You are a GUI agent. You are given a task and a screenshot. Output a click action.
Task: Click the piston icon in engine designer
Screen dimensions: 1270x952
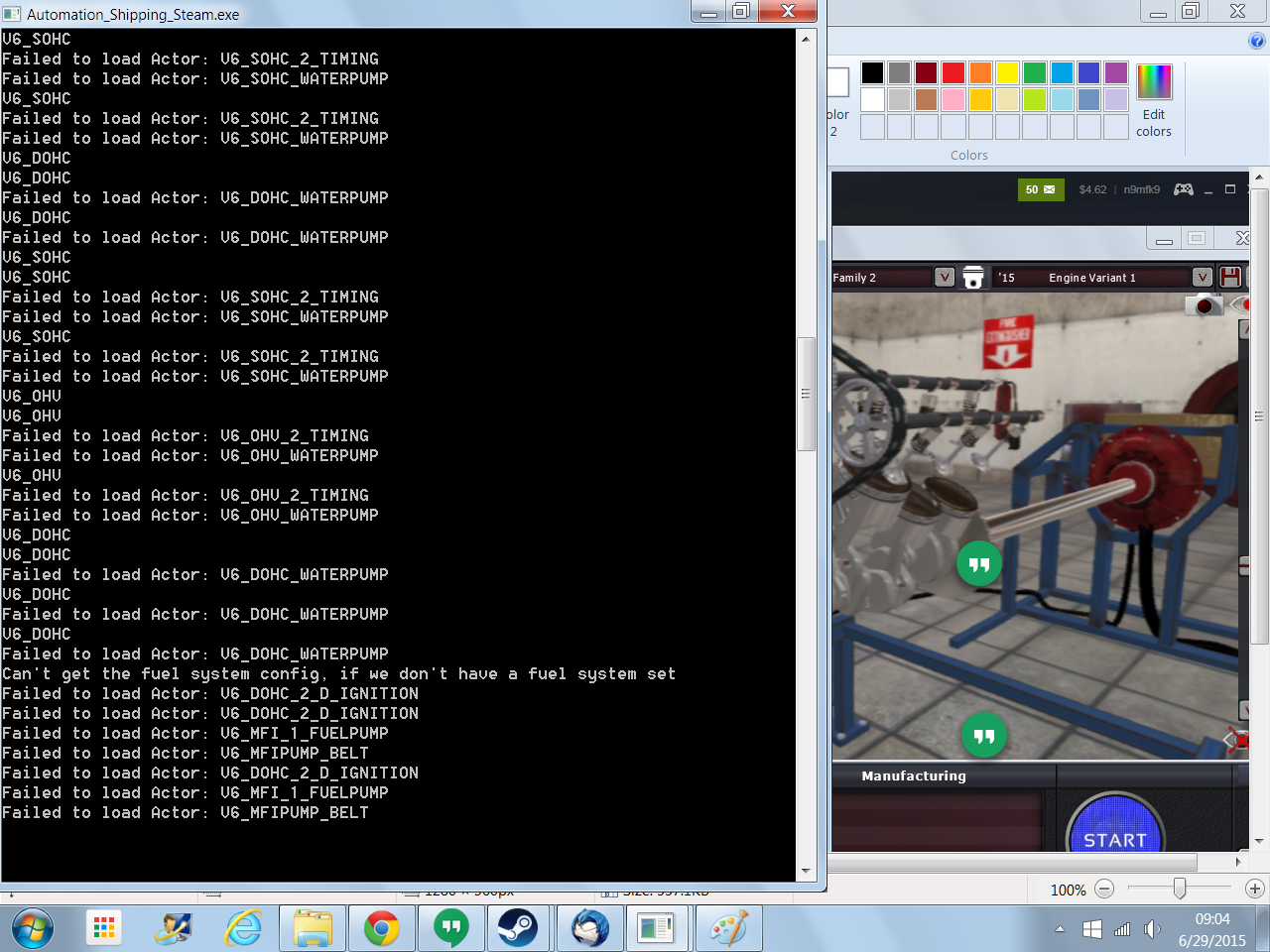click(973, 278)
